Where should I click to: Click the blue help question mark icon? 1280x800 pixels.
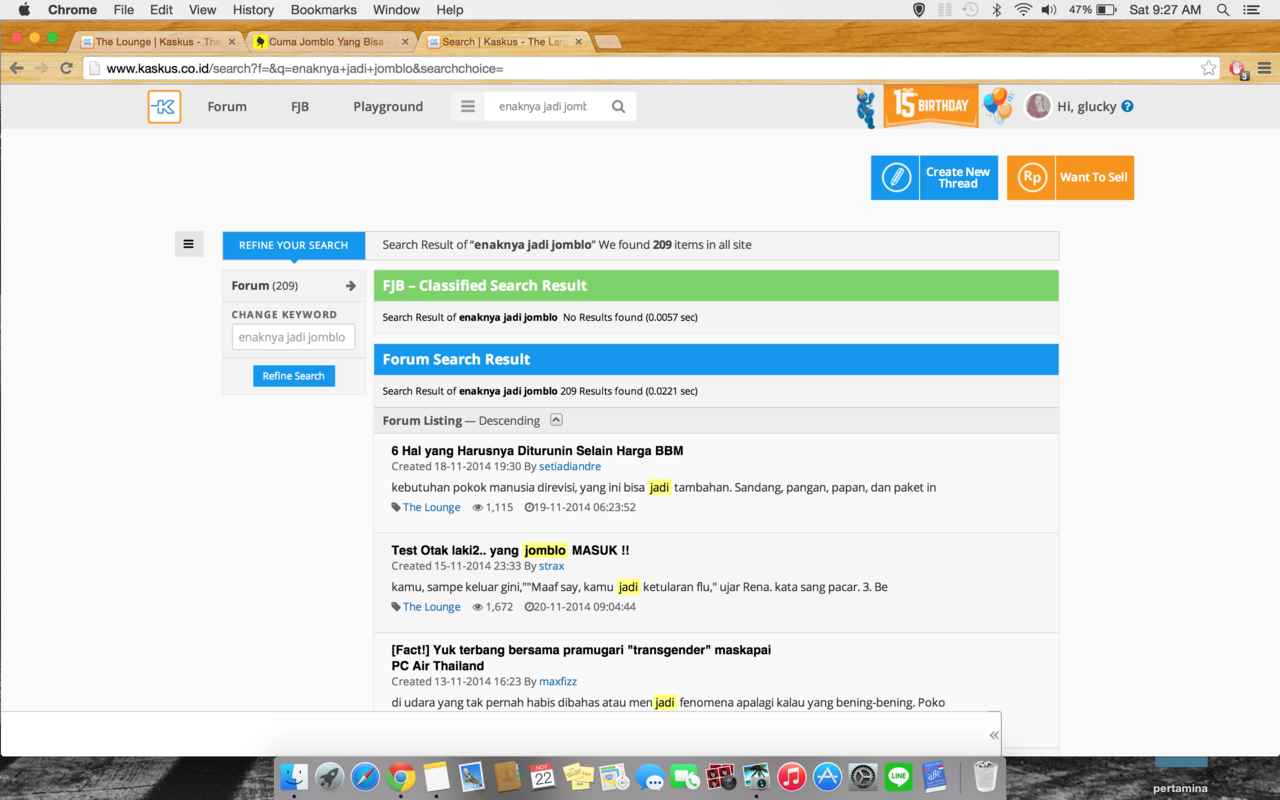pos(1127,106)
